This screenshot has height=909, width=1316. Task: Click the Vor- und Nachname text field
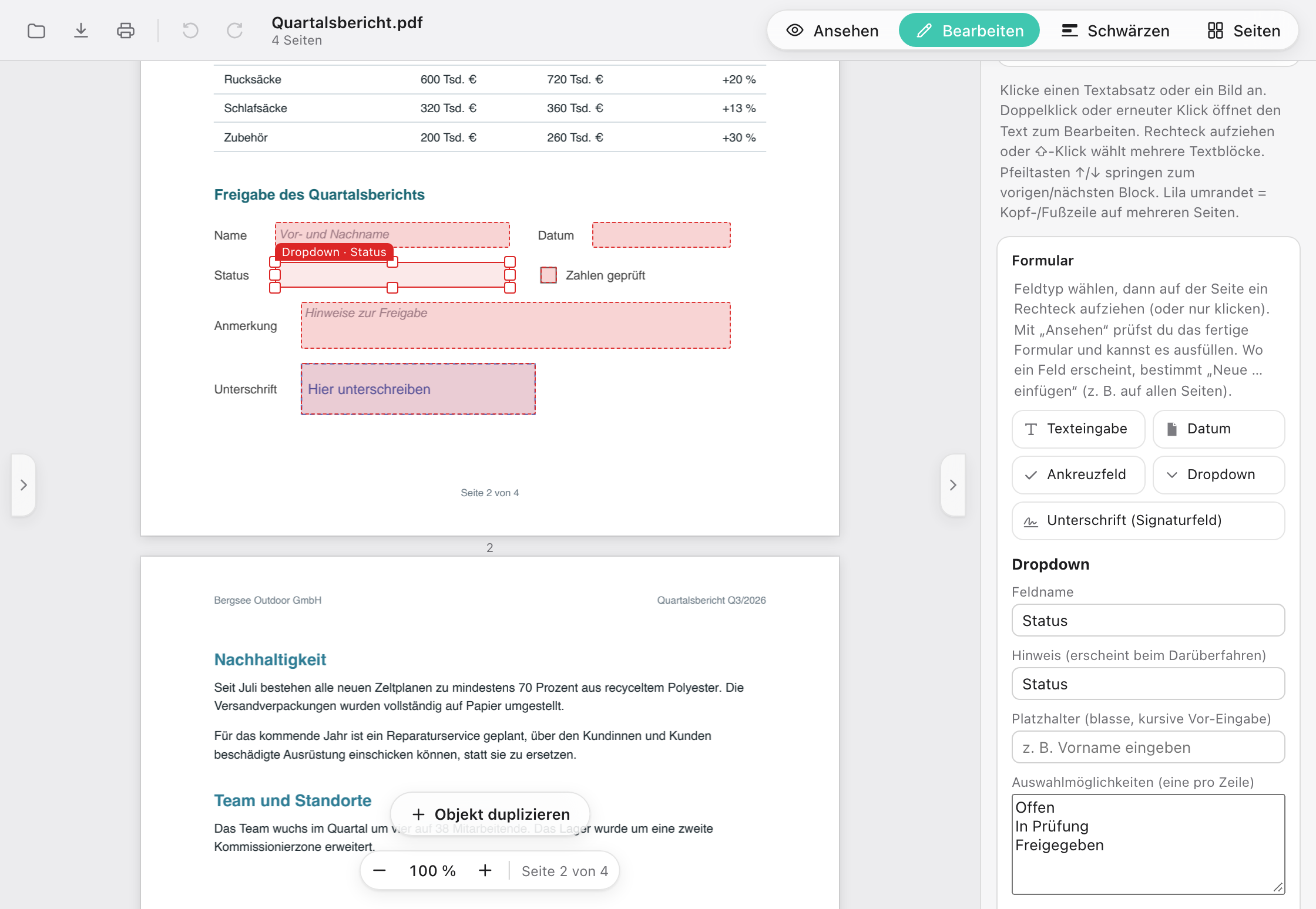point(392,235)
